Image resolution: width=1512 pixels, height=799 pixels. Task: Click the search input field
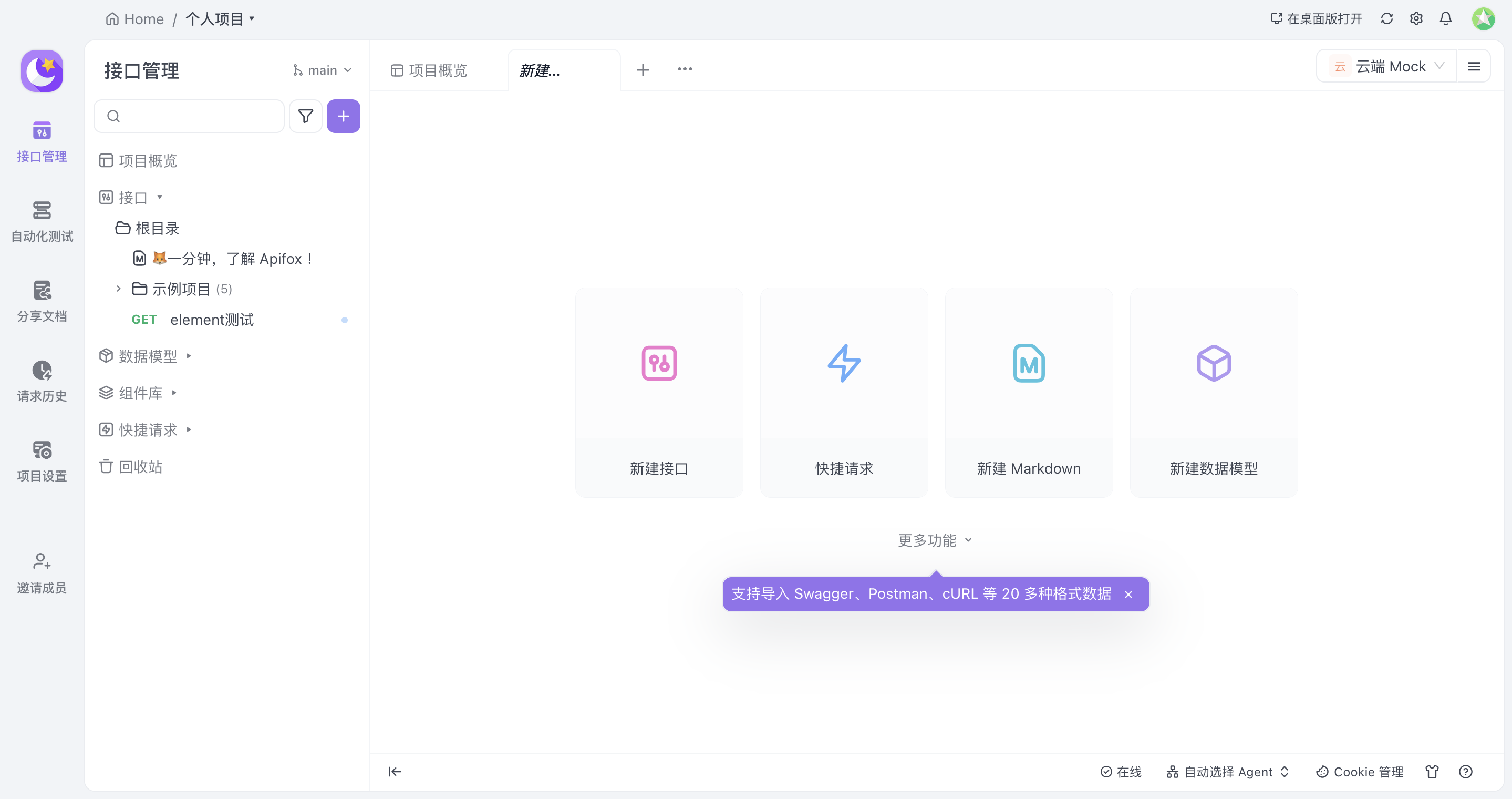pyautogui.click(x=196, y=116)
